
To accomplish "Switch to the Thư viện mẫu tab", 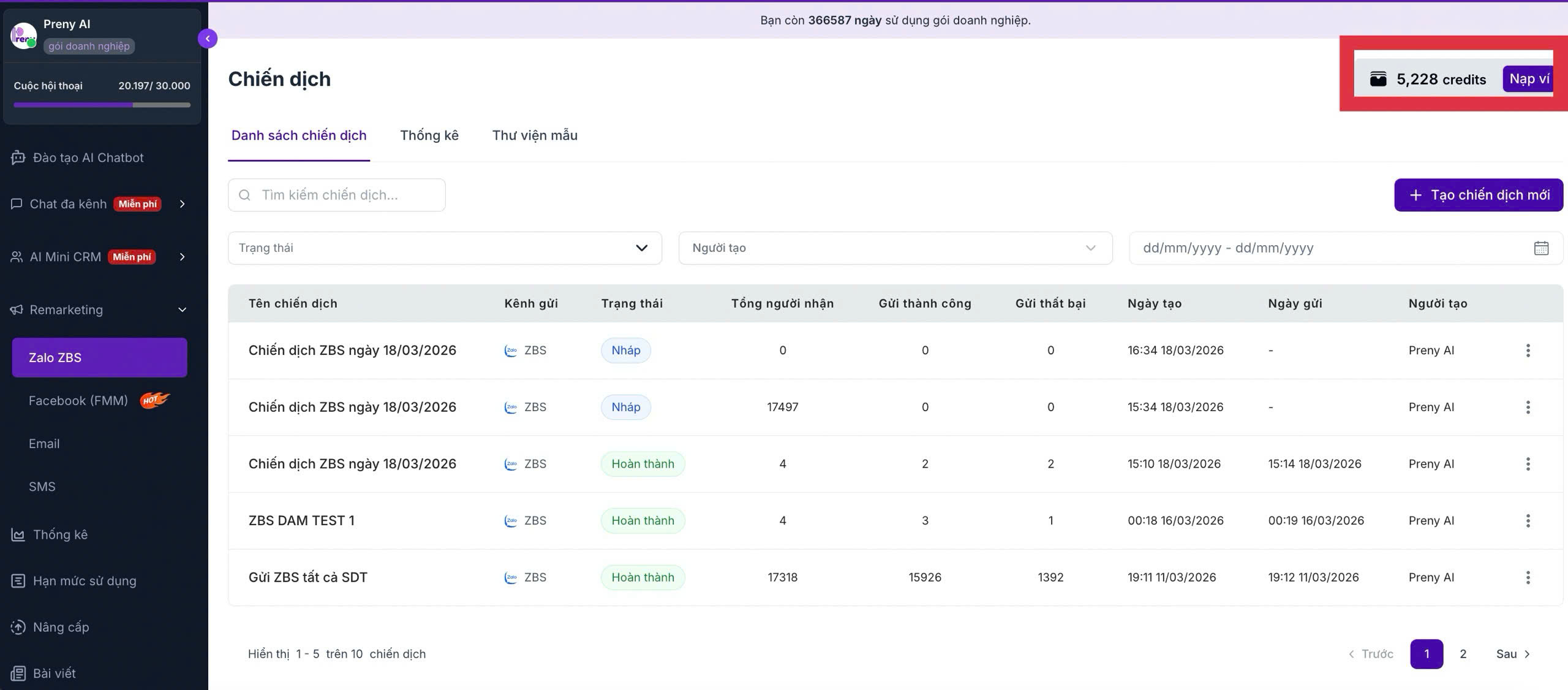I will click(535, 135).
